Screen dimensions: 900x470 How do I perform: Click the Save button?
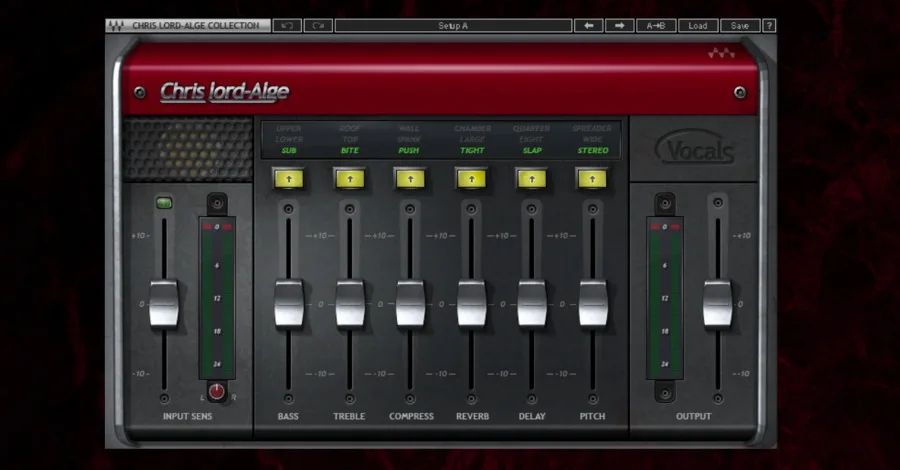(740, 26)
